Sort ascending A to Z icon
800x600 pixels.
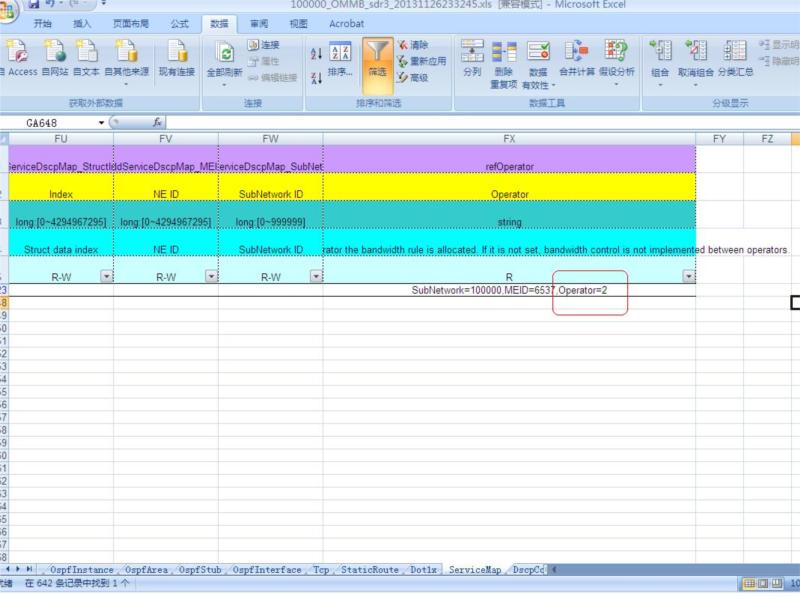pyautogui.click(x=316, y=53)
